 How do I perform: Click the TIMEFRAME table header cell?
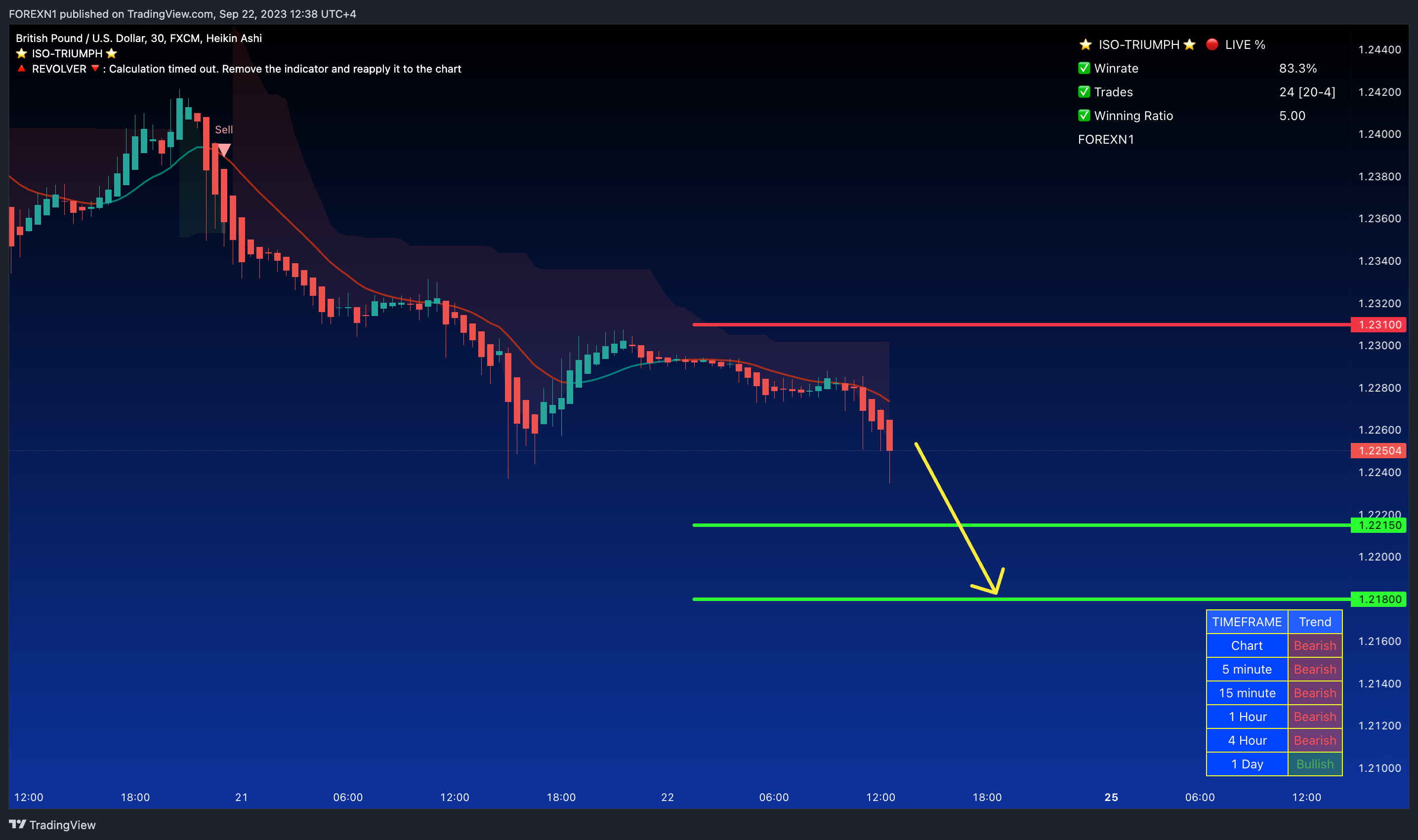tap(1247, 622)
